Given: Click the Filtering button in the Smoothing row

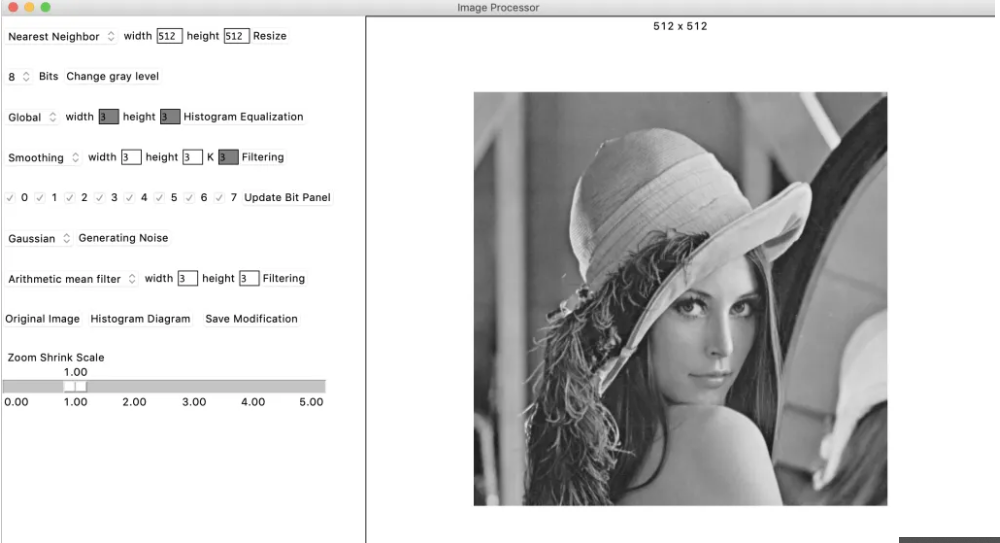Looking at the screenshot, I should pyautogui.click(x=262, y=157).
